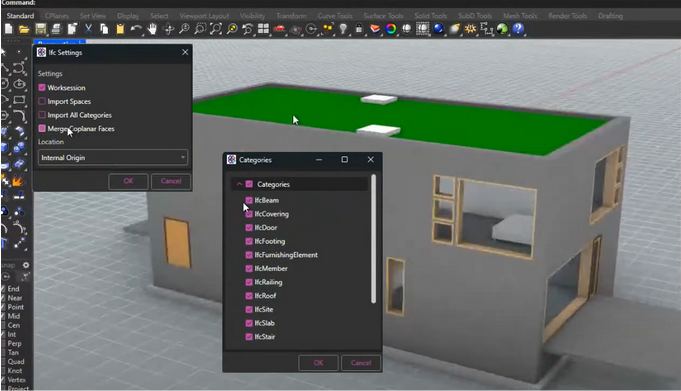Collapse the Categories tree node
681x391 pixels.
point(239,184)
